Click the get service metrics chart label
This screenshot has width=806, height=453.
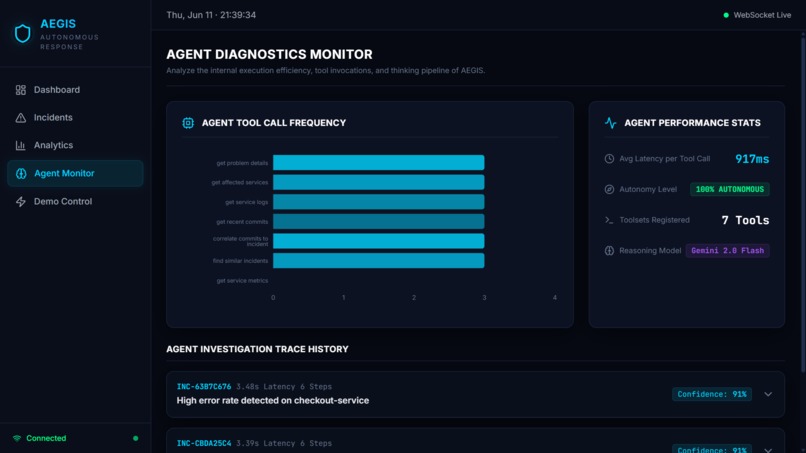click(242, 281)
